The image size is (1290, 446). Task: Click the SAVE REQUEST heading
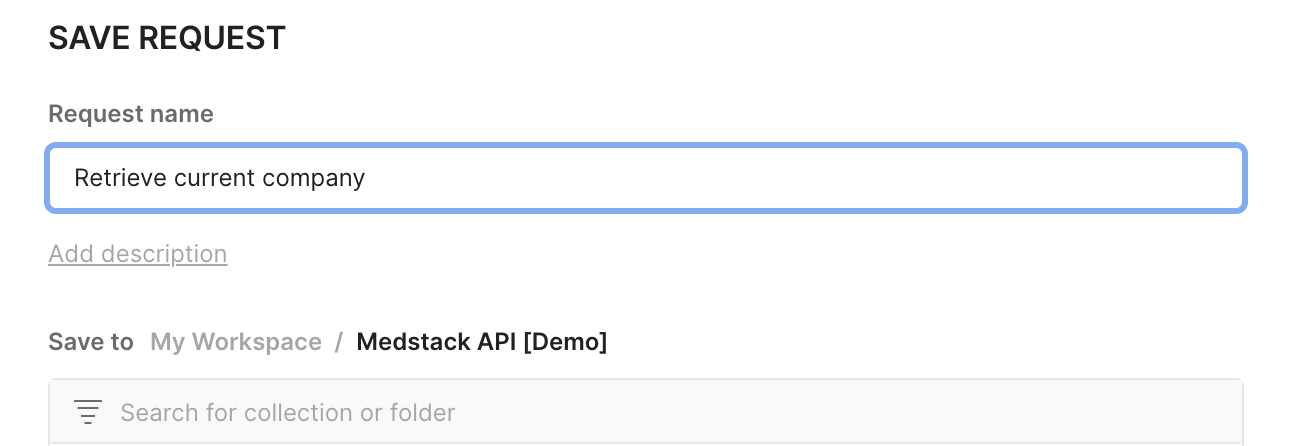click(167, 38)
